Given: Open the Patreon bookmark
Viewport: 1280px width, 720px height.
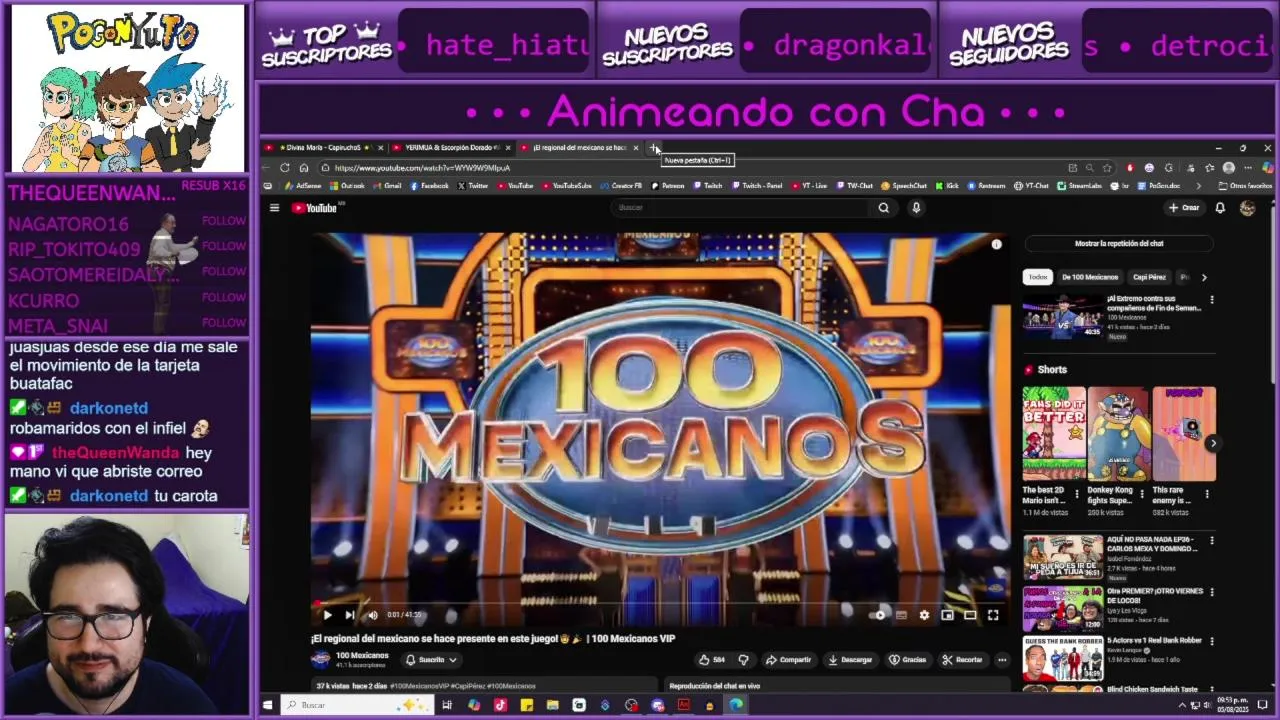Looking at the screenshot, I should point(668,186).
